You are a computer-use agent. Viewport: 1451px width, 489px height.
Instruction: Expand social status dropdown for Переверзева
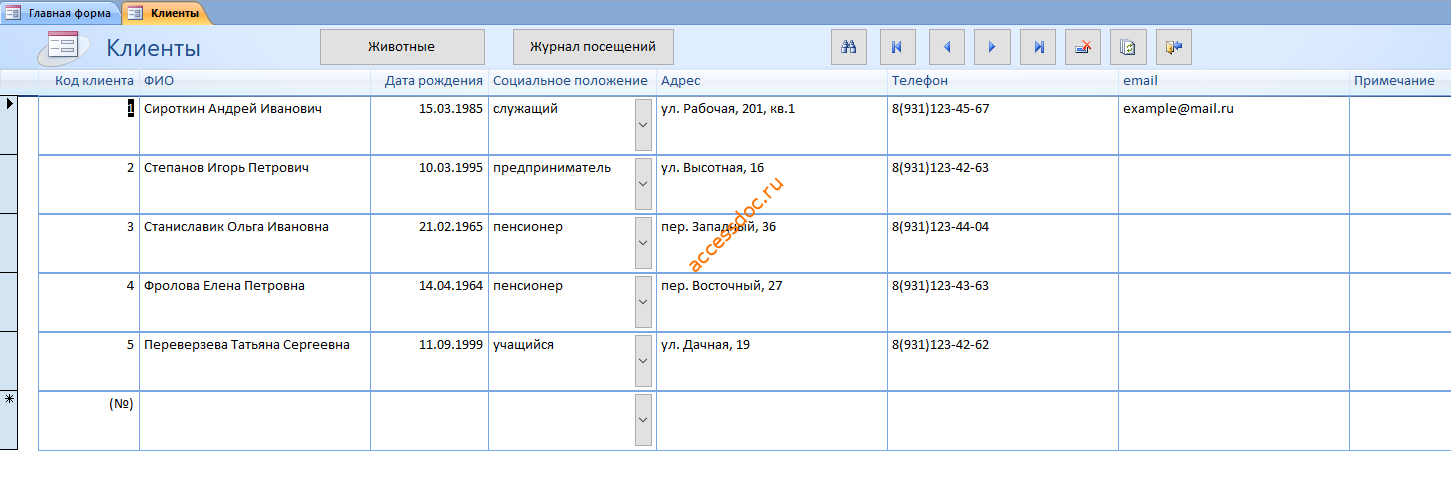pos(644,361)
